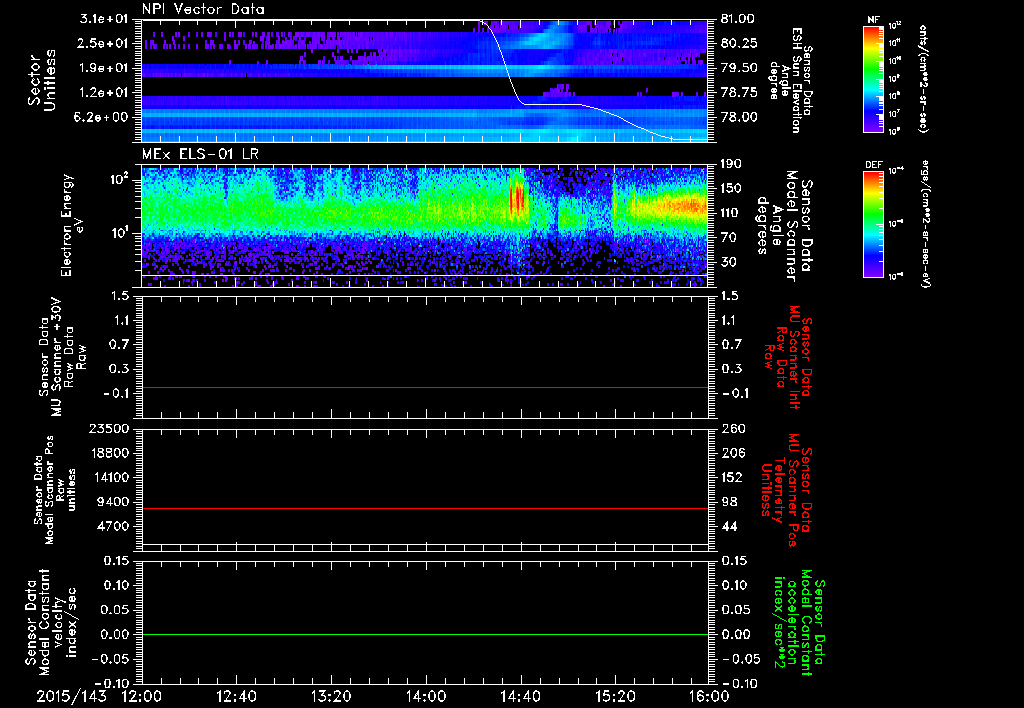Viewport: 1024px width, 708px height.
Task: Click the red line in the Scanner Pos panel
Action: [425, 508]
